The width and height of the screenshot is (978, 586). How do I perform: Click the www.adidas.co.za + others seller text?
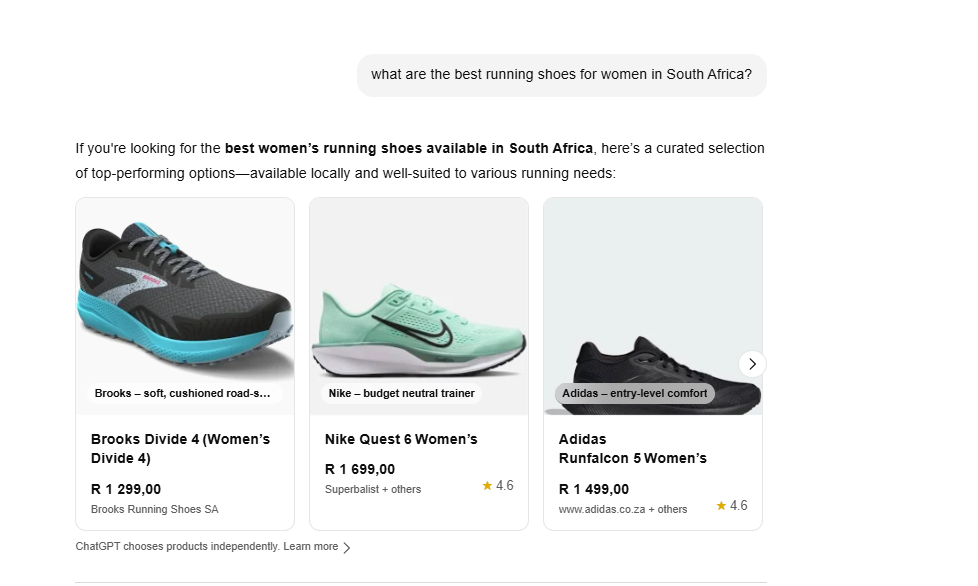point(623,509)
